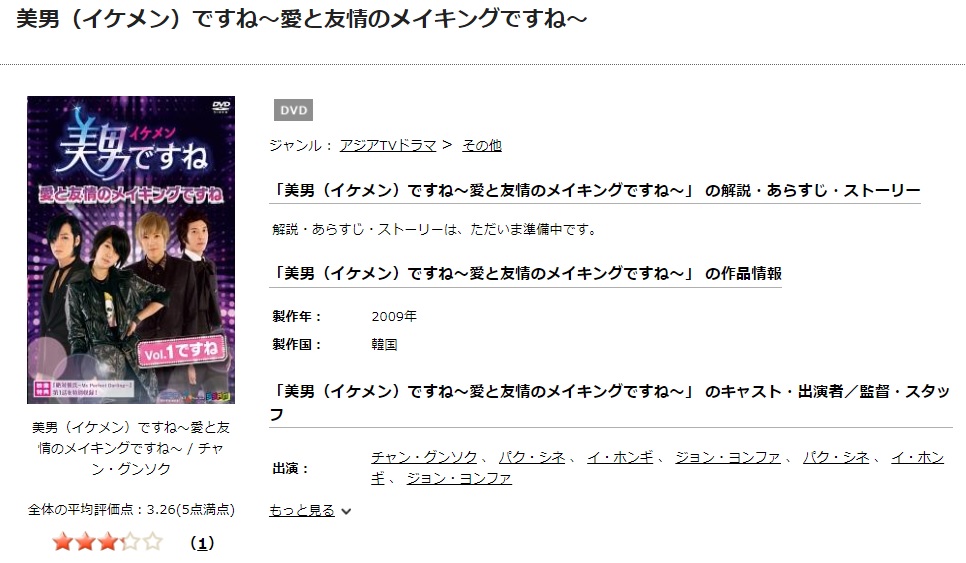The image size is (966, 563).
Task: Click the third filled rating star
Action: 108,542
